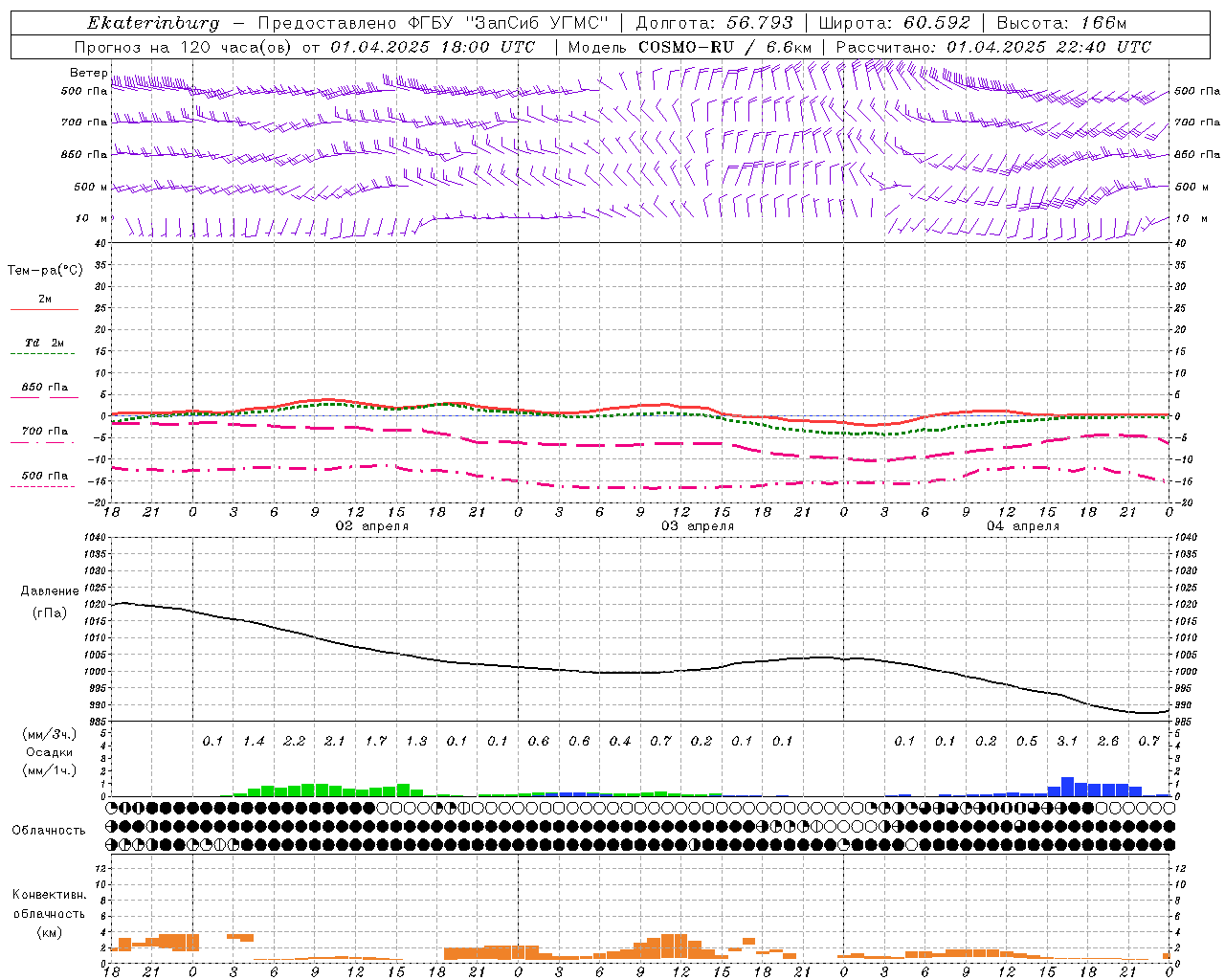Viewport: 1225px width, 980px height.
Task: Click the 'Конвективн.' convective cloud label
Action: pos(50,895)
